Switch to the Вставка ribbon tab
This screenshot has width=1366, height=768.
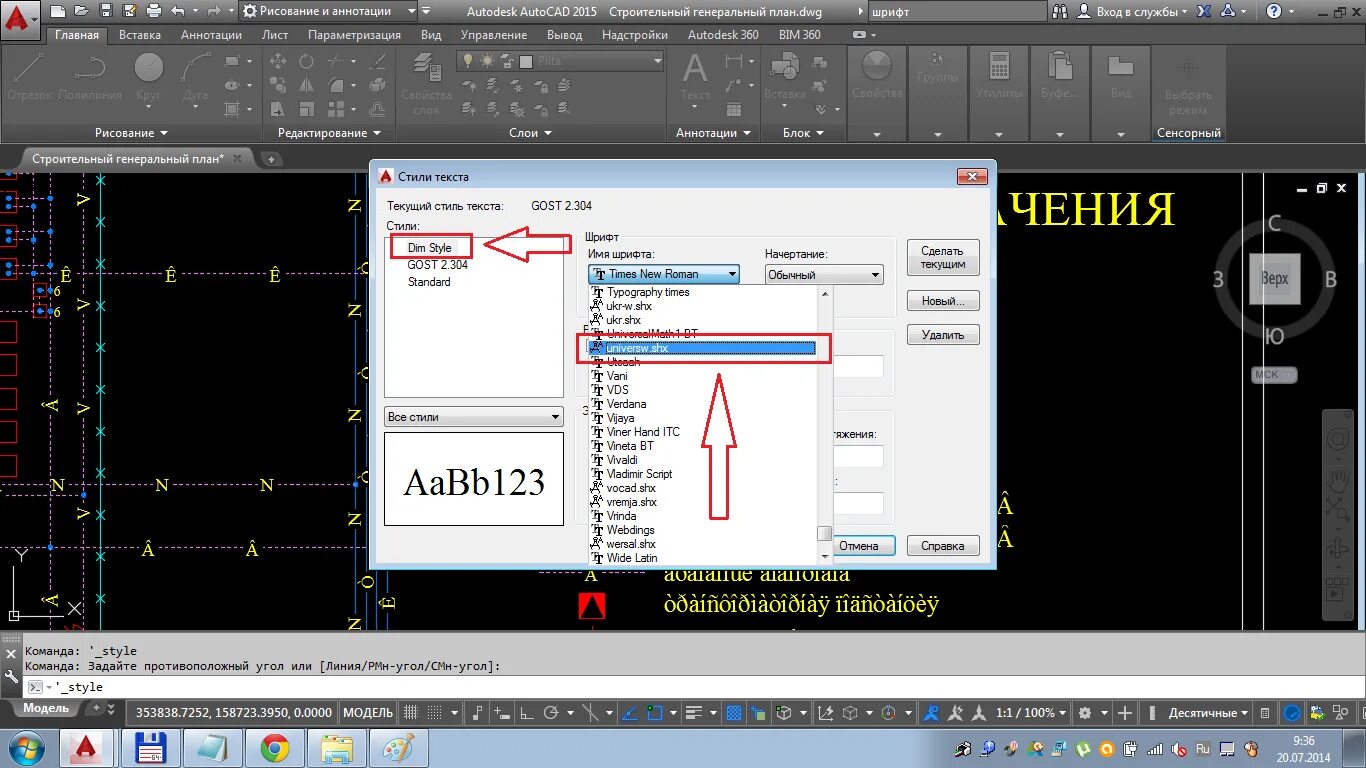coord(140,34)
